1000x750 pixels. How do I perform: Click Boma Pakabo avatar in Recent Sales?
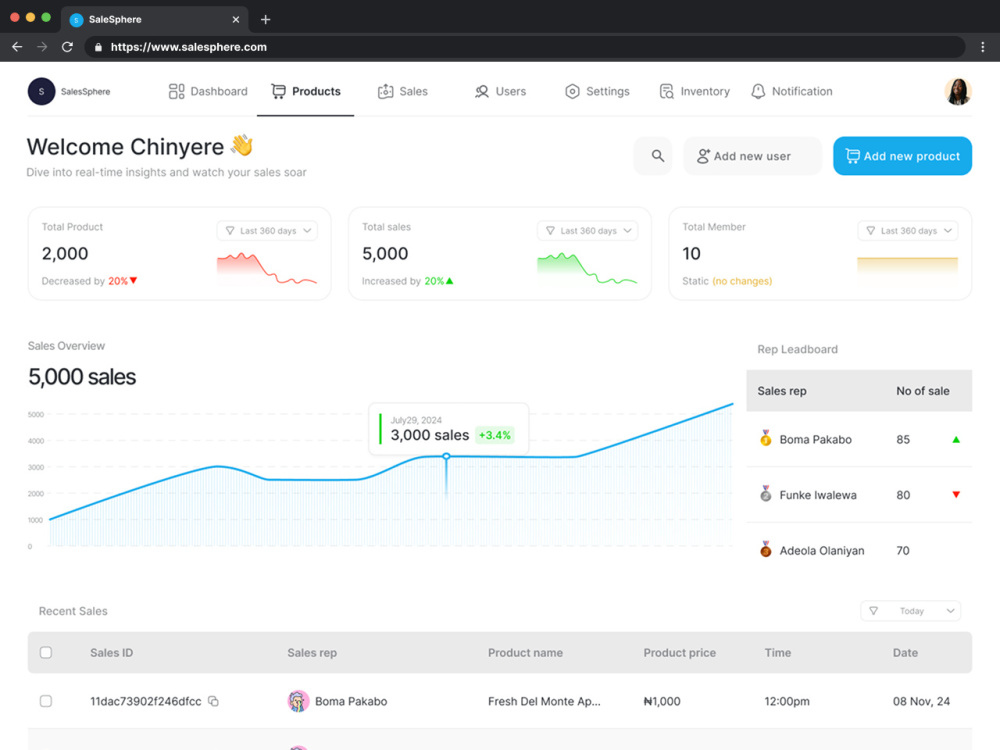click(x=298, y=701)
